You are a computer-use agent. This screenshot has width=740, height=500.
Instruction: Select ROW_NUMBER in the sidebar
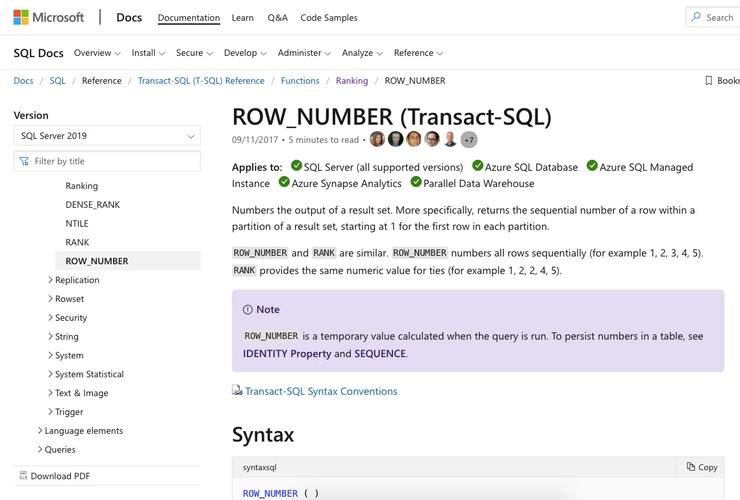coord(128,261)
